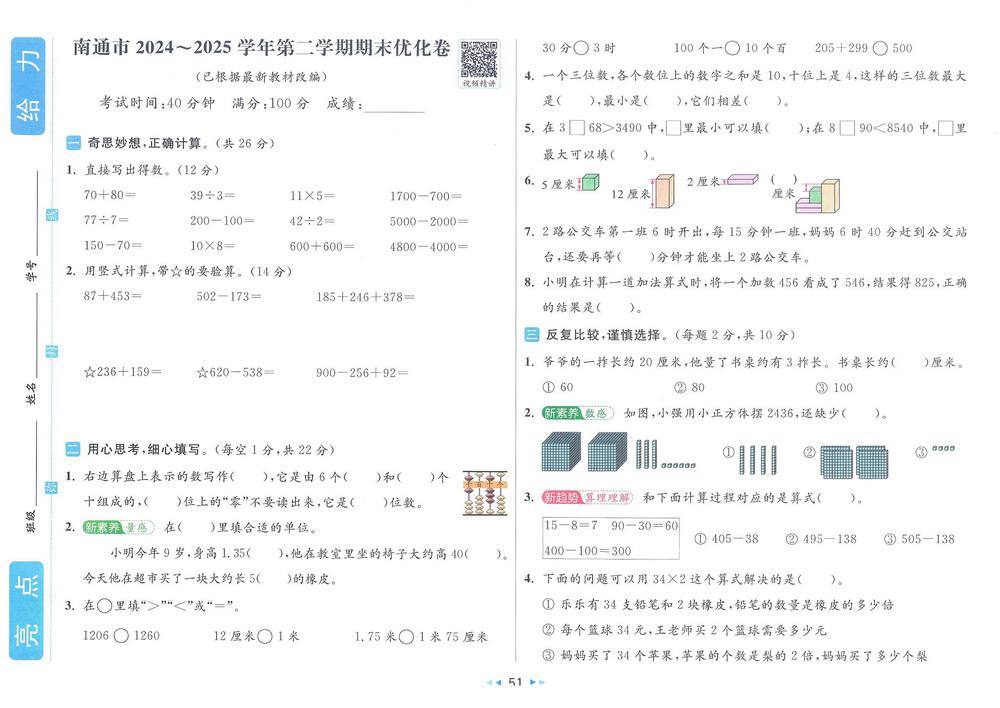Click the 考试时间:40 分钟 text

tap(157, 103)
